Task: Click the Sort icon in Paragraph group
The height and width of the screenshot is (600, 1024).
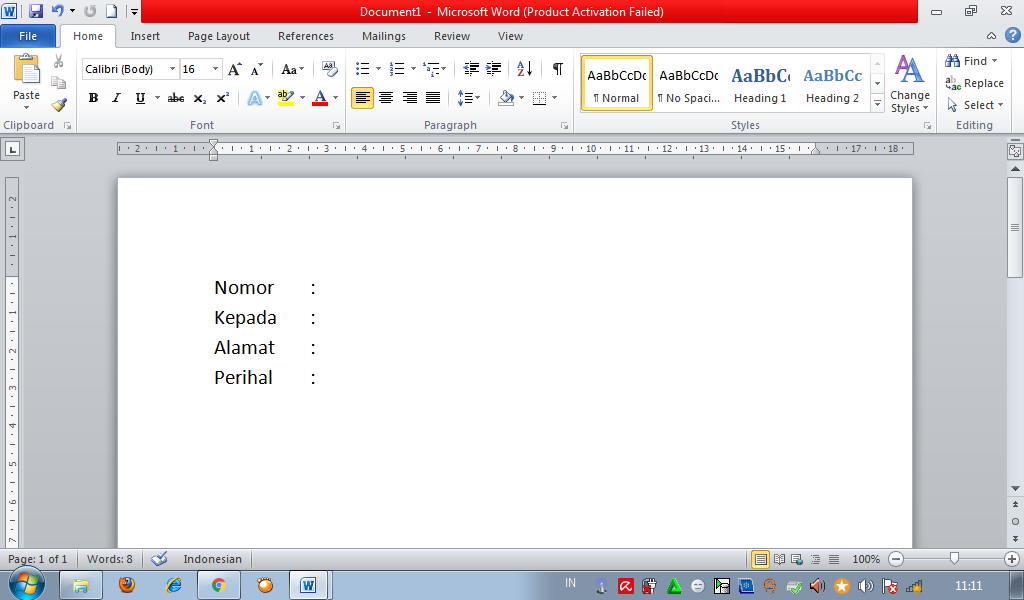Action: [x=524, y=68]
